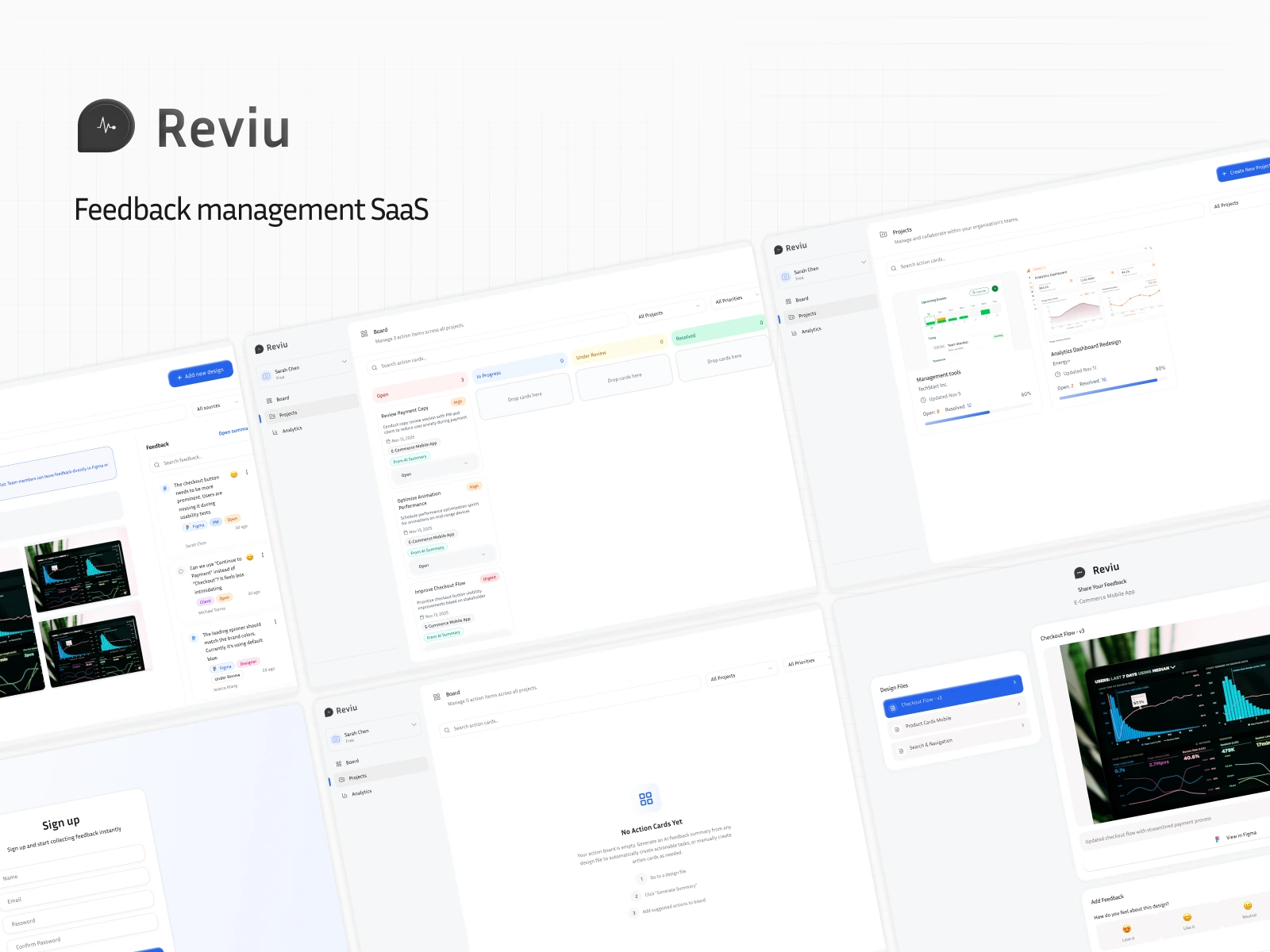Open All Projects dropdown in empty board window
Screen dimensions: 1270x952
click(x=741, y=674)
